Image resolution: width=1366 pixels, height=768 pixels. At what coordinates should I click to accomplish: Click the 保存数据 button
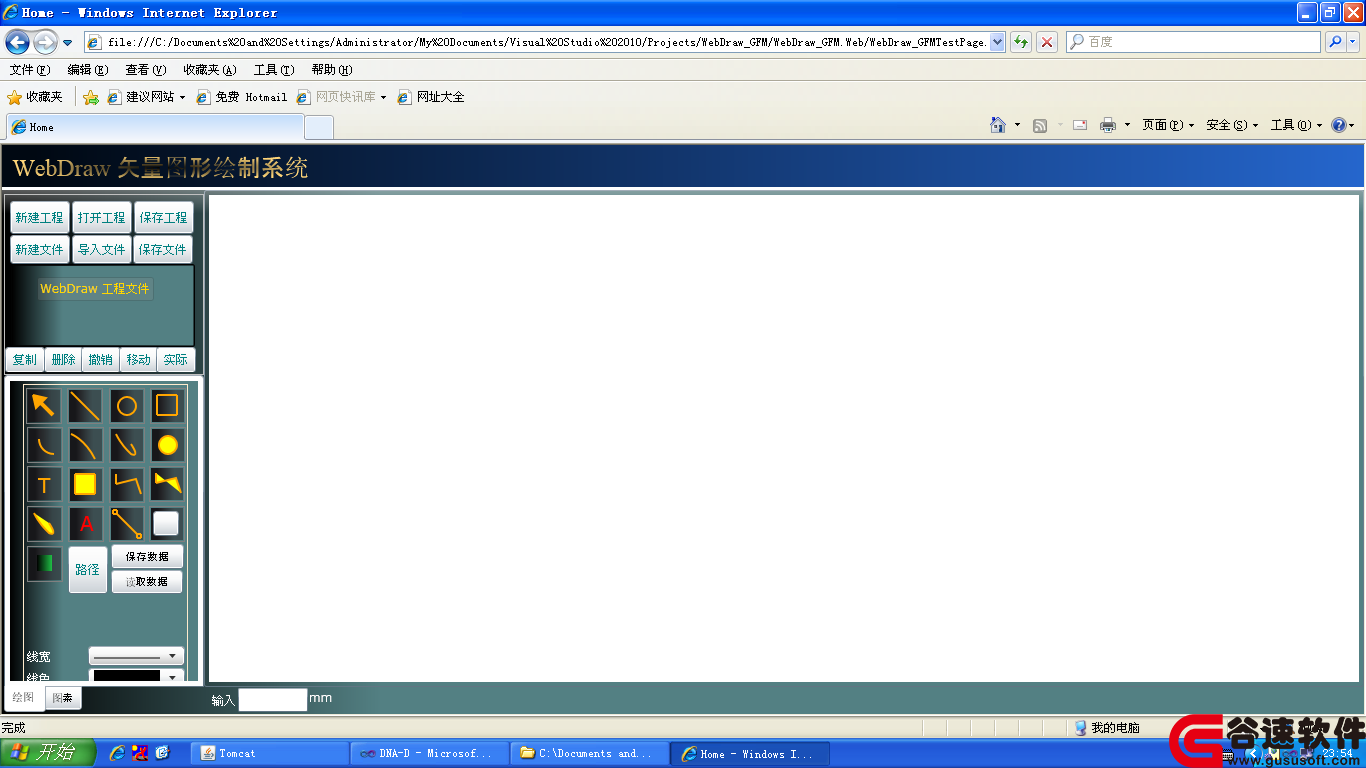pos(147,557)
